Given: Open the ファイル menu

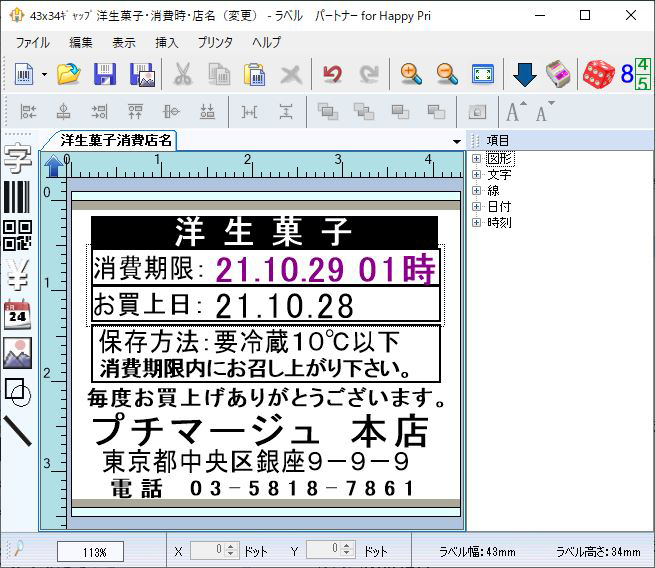Looking at the screenshot, I should point(32,42).
